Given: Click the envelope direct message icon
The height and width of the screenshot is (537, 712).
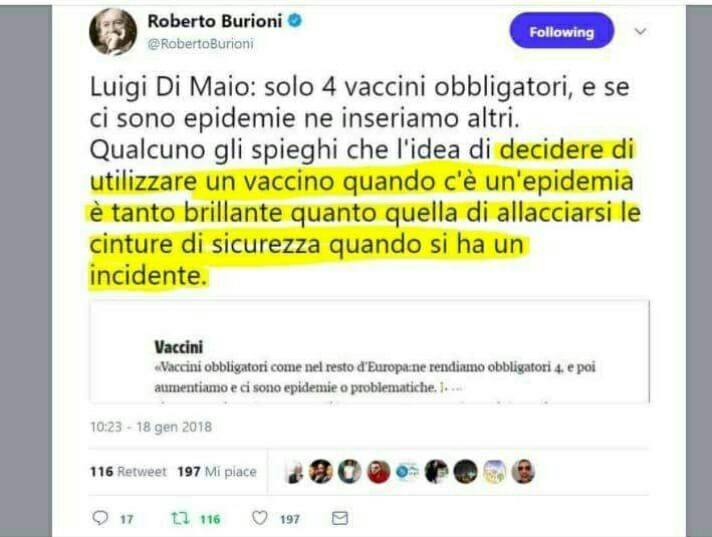Looking at the screenshot, I should click(340, 518).
